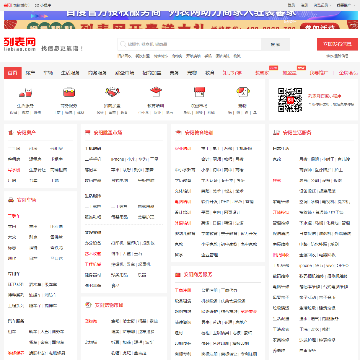
Task: Open the red briefcase category icon
Action: 69,92
